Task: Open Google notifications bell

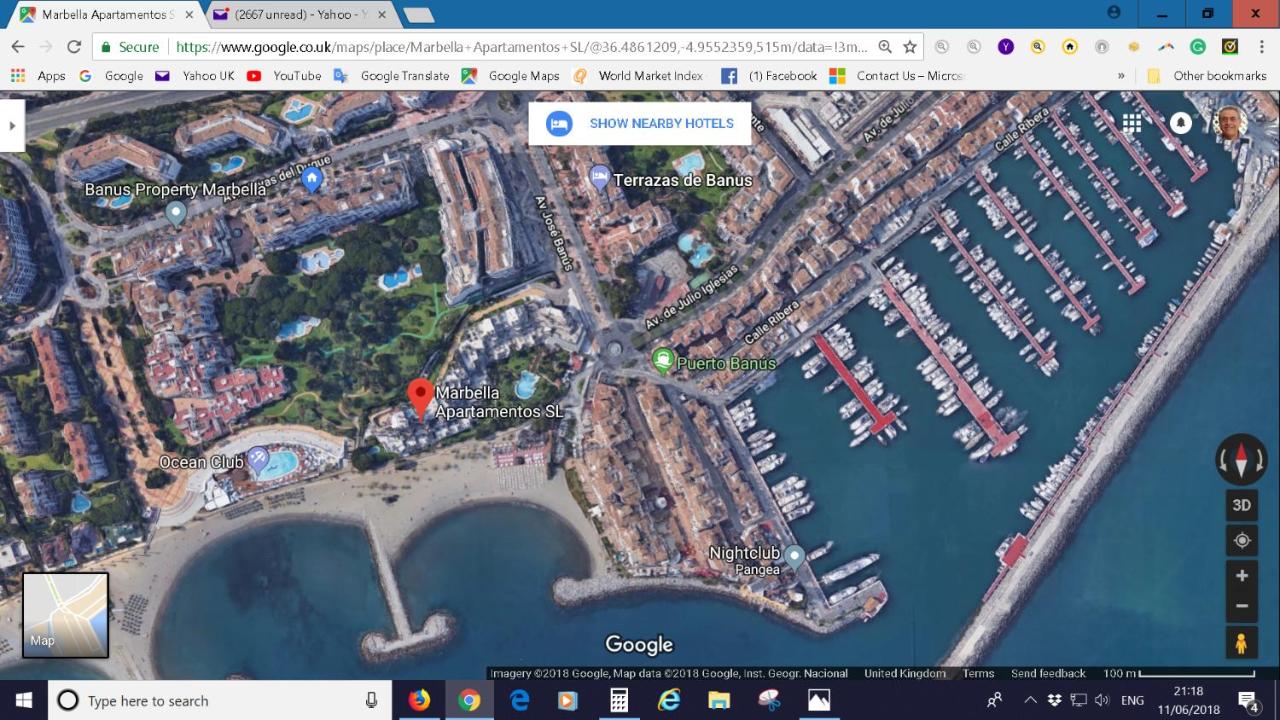Action: pos(1181,123)
